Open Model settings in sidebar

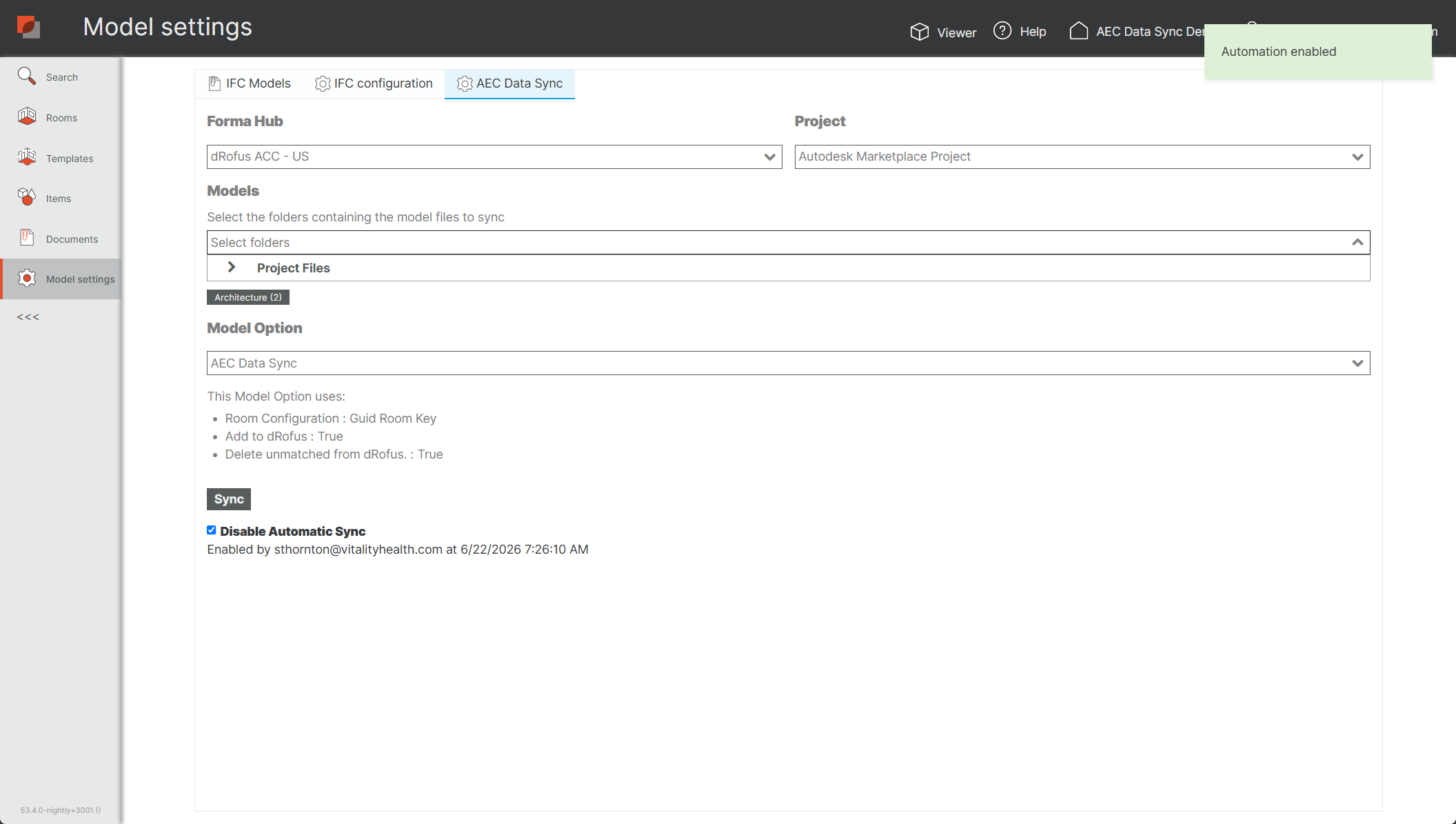pyautogui.click(x=61, y=279)
